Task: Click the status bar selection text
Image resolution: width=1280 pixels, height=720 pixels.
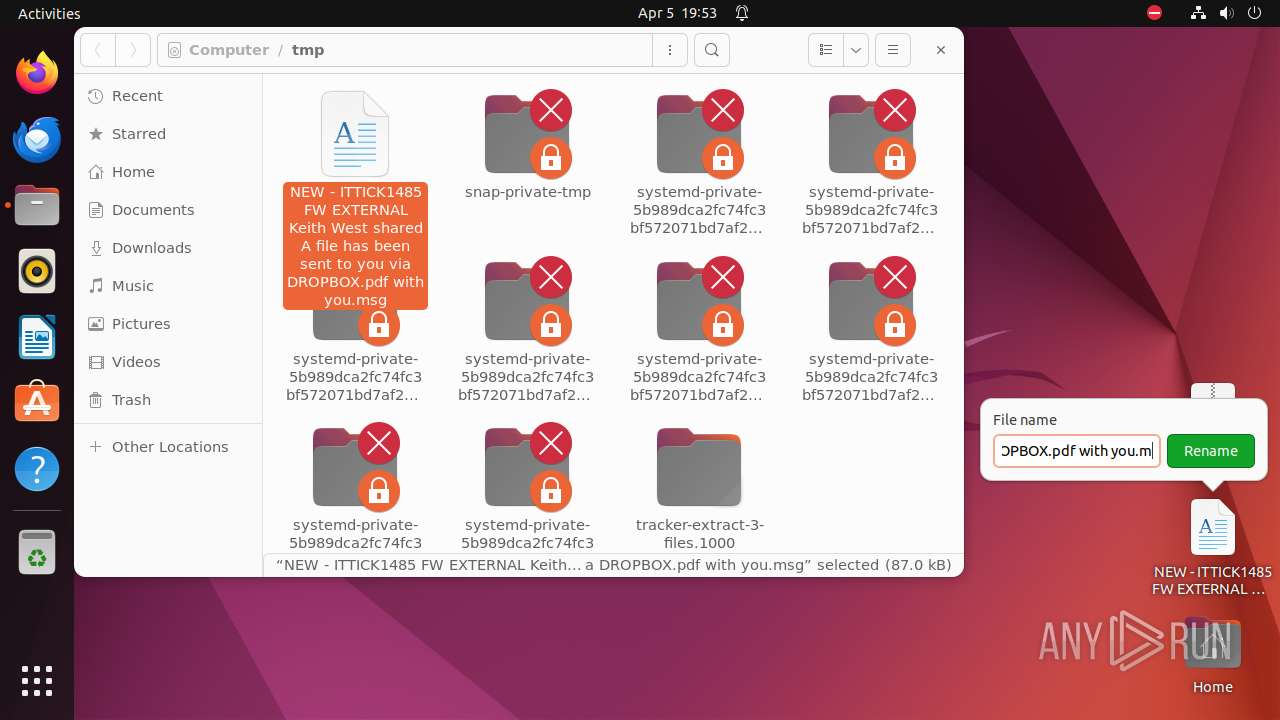Action: [613, 565]
